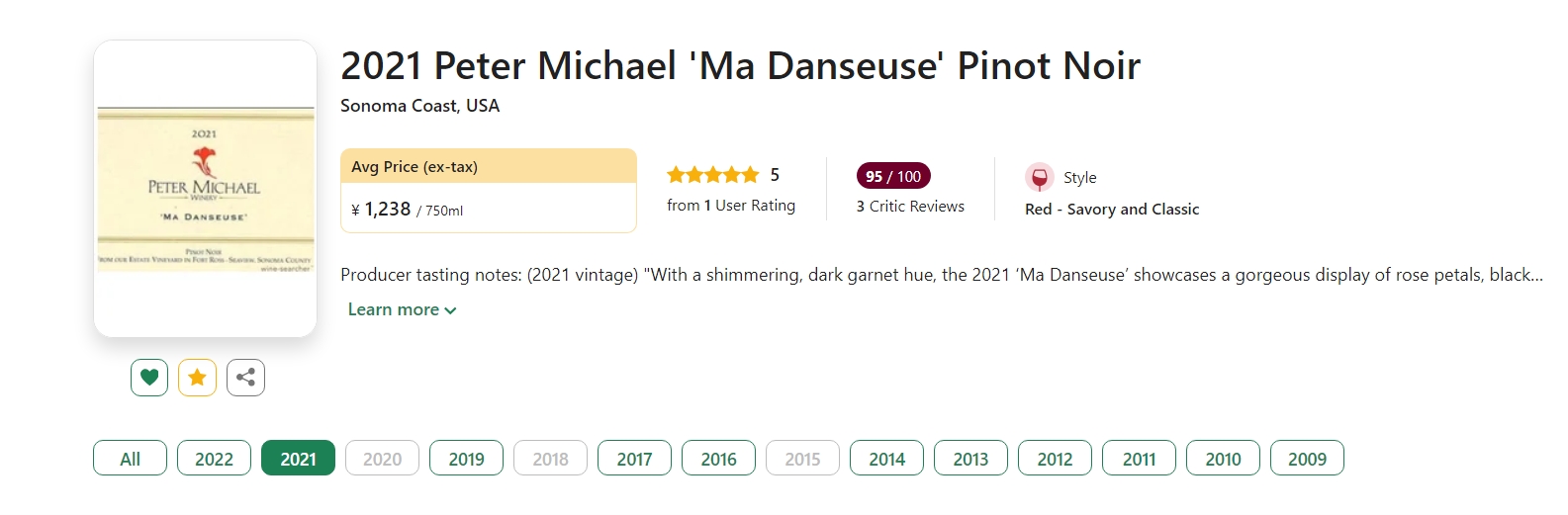The height and width of the screenshot is (515, 1568).
Task: Click the gold star rating icon
Action: 197,377
